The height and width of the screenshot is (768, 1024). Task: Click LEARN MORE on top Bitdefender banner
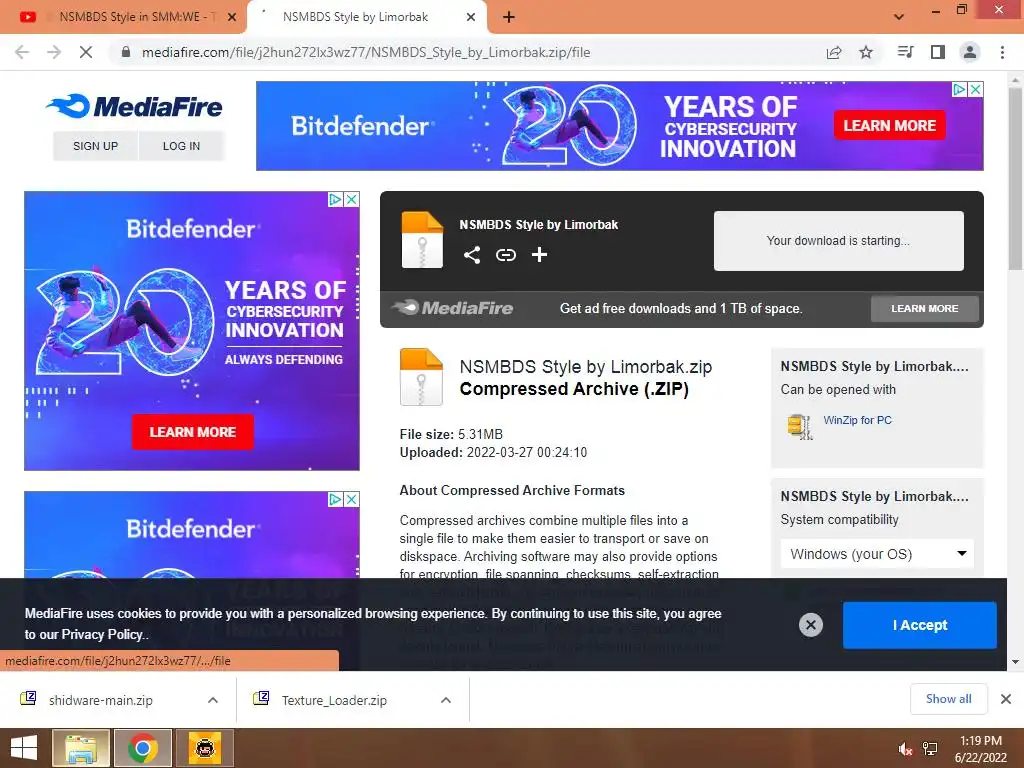click(889, 125)
